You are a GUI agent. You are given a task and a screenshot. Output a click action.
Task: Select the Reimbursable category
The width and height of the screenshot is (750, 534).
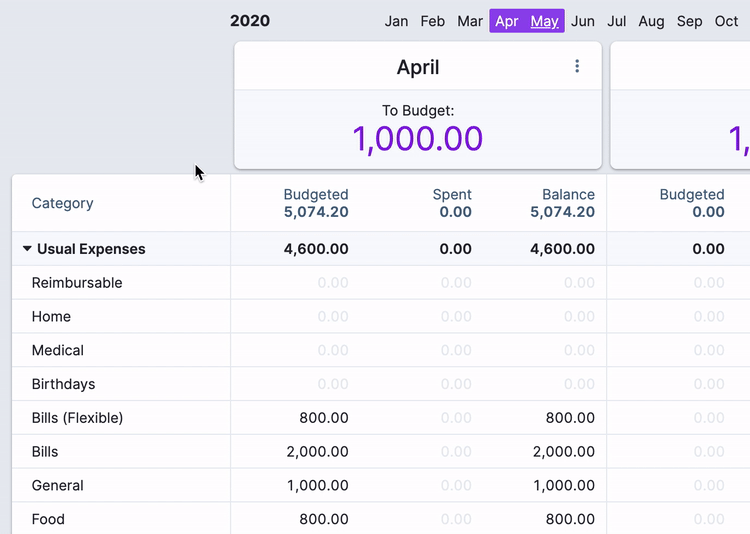[77, 283]
